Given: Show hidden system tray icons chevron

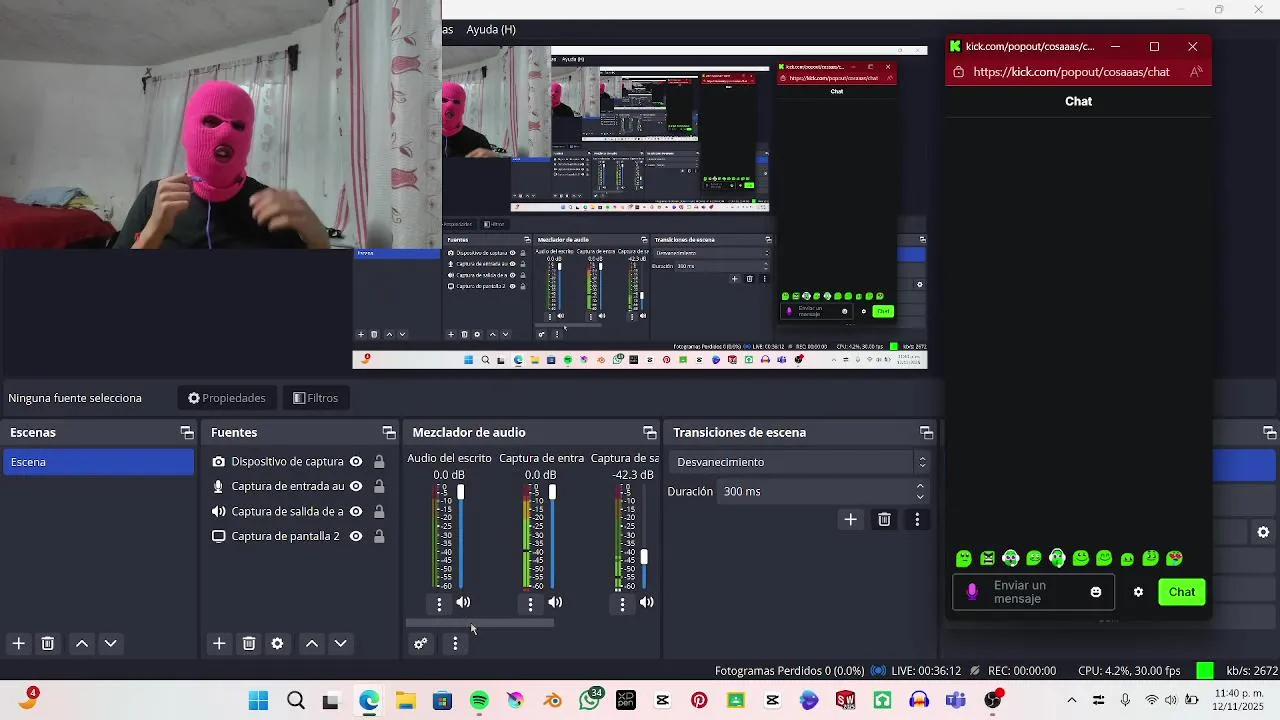Looking at the screenshot, I should click(x=1072, y=701).
